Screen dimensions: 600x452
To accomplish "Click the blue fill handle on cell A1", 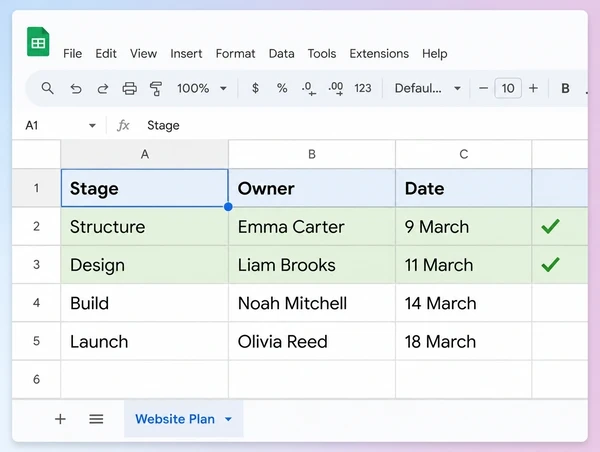I will click(228, 207).
